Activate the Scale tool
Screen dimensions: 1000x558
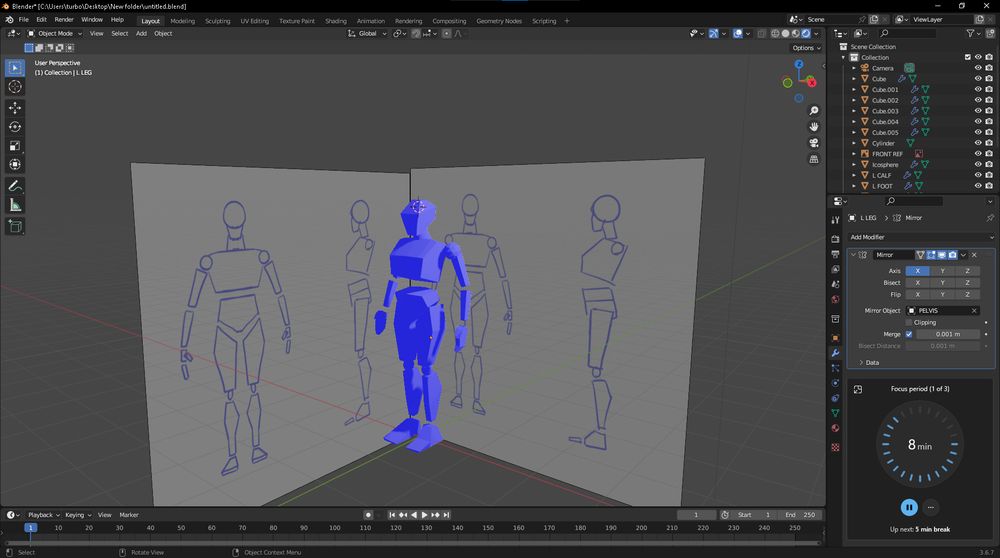[x=15, y=146]
